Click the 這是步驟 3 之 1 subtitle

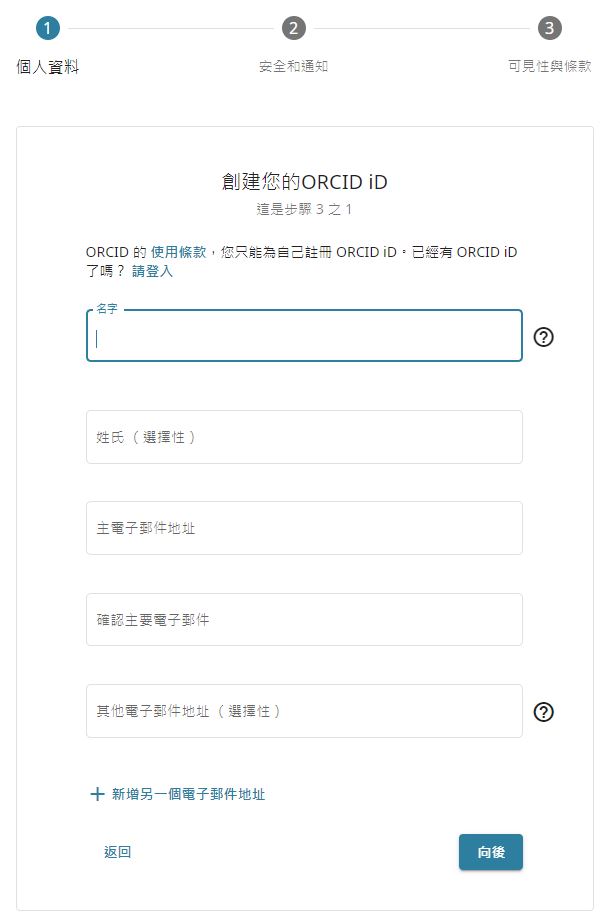click(304, 210)
